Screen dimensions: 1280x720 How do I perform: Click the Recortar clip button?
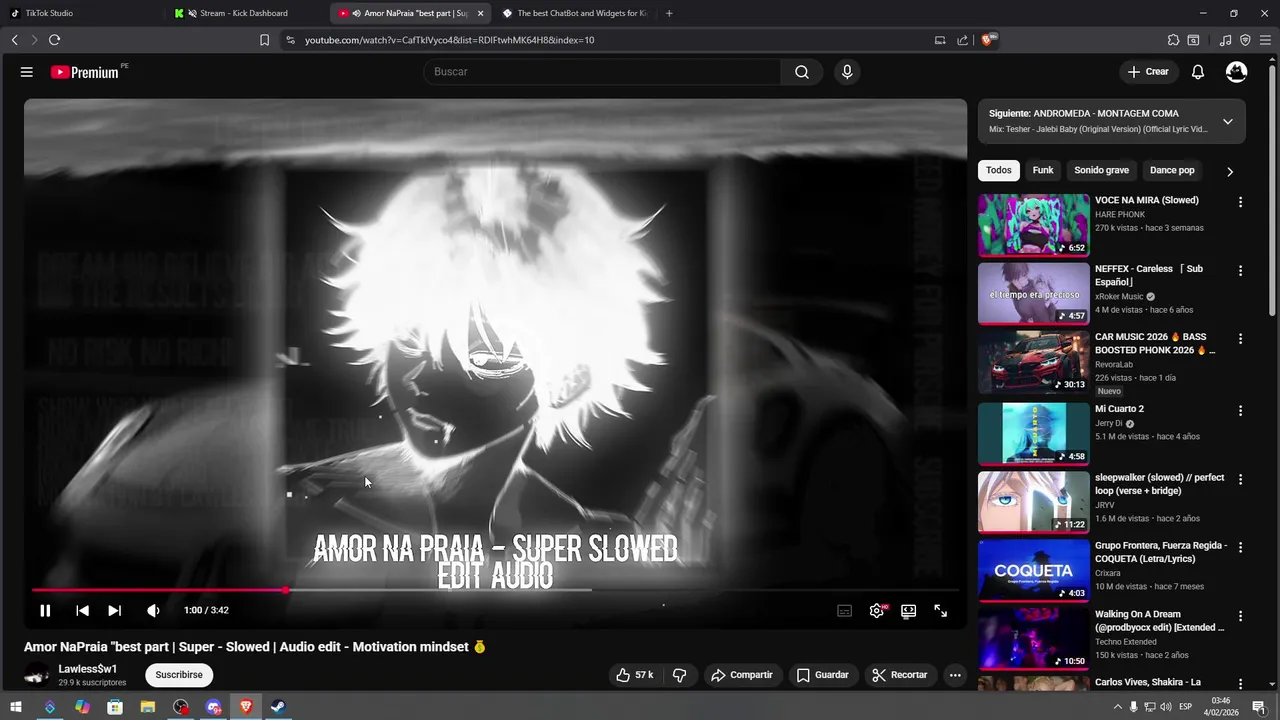point(899,675)
